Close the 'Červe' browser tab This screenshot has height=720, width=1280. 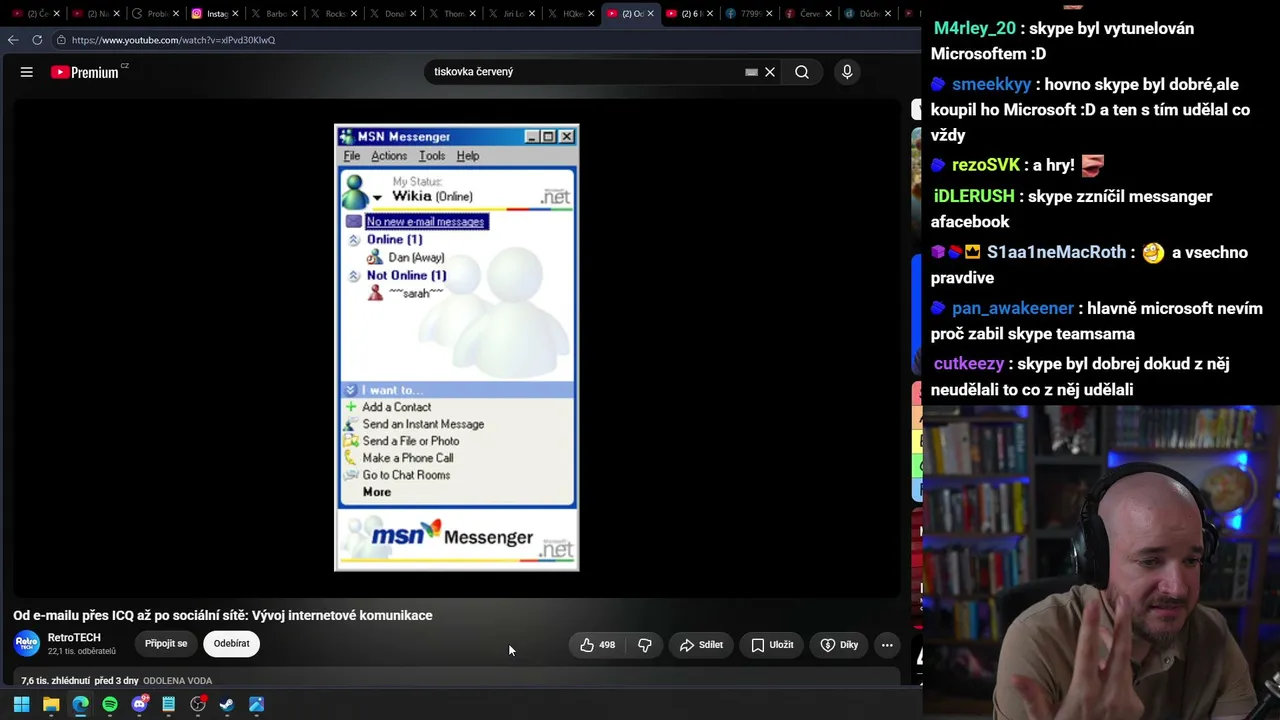(828, 14)
